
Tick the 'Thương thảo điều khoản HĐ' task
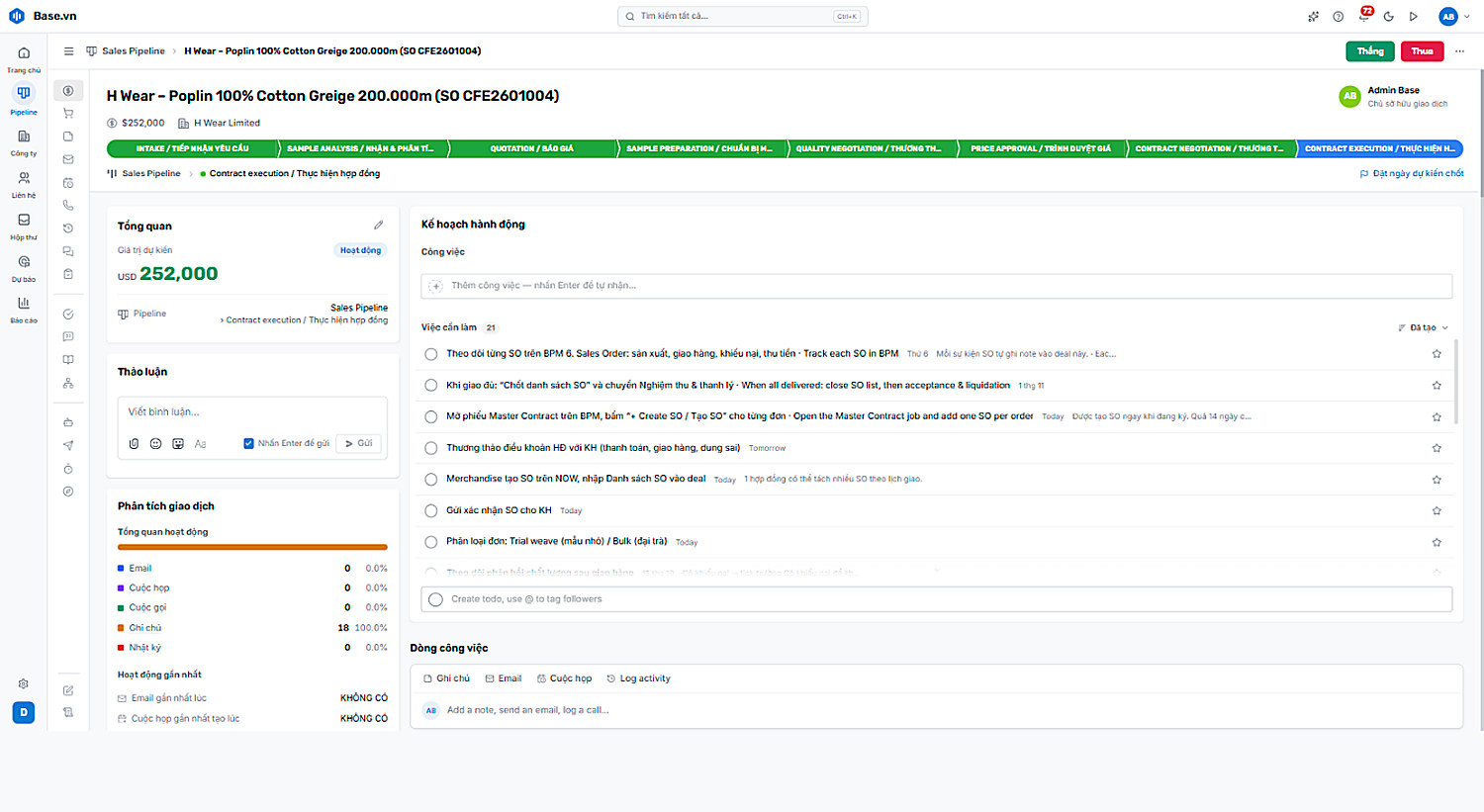tap(431, 448)
